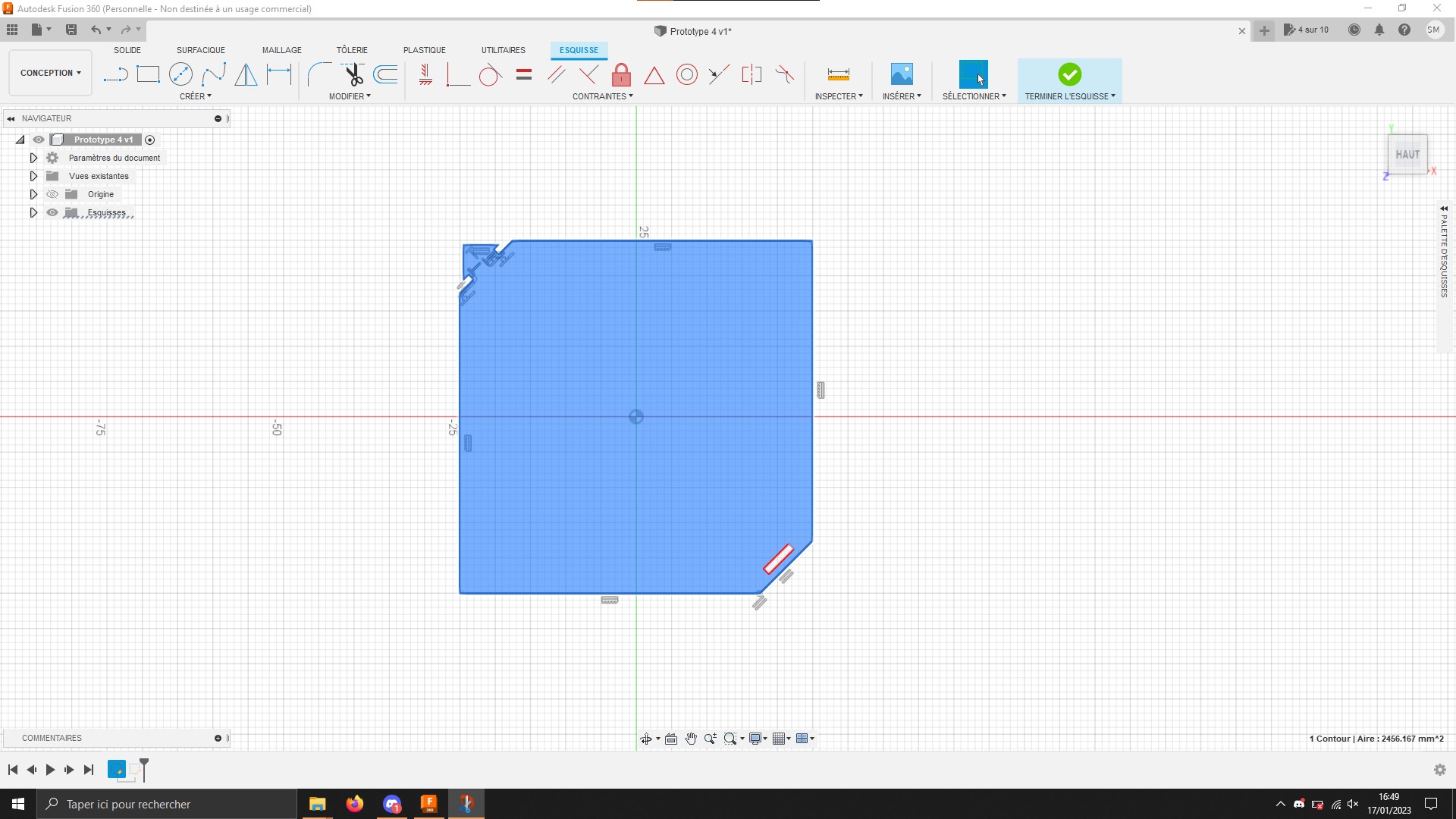The height and width of the screenshot is (819, 1456).
Task: Apply Horizontal/Vertical constraint
Action: tap(426, 74)
